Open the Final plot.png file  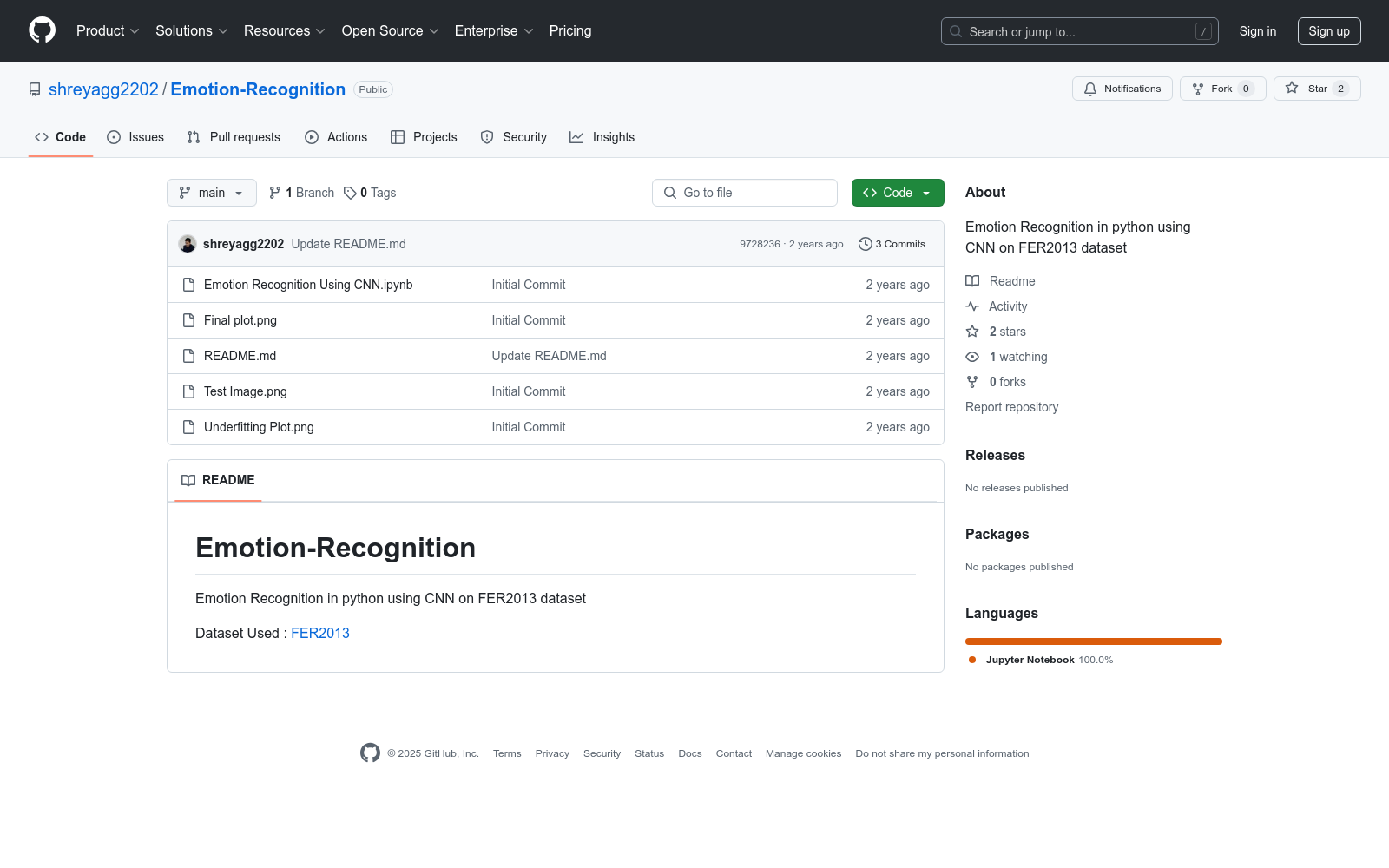pos(240,320)
